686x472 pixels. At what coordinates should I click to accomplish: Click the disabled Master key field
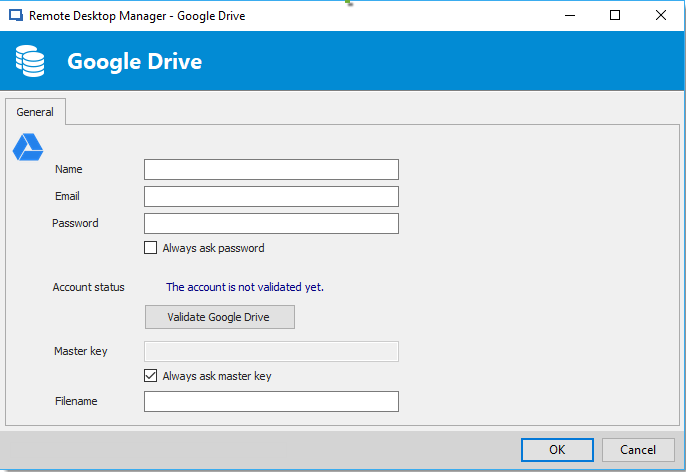pyautogui.click(x=271, y=351)
